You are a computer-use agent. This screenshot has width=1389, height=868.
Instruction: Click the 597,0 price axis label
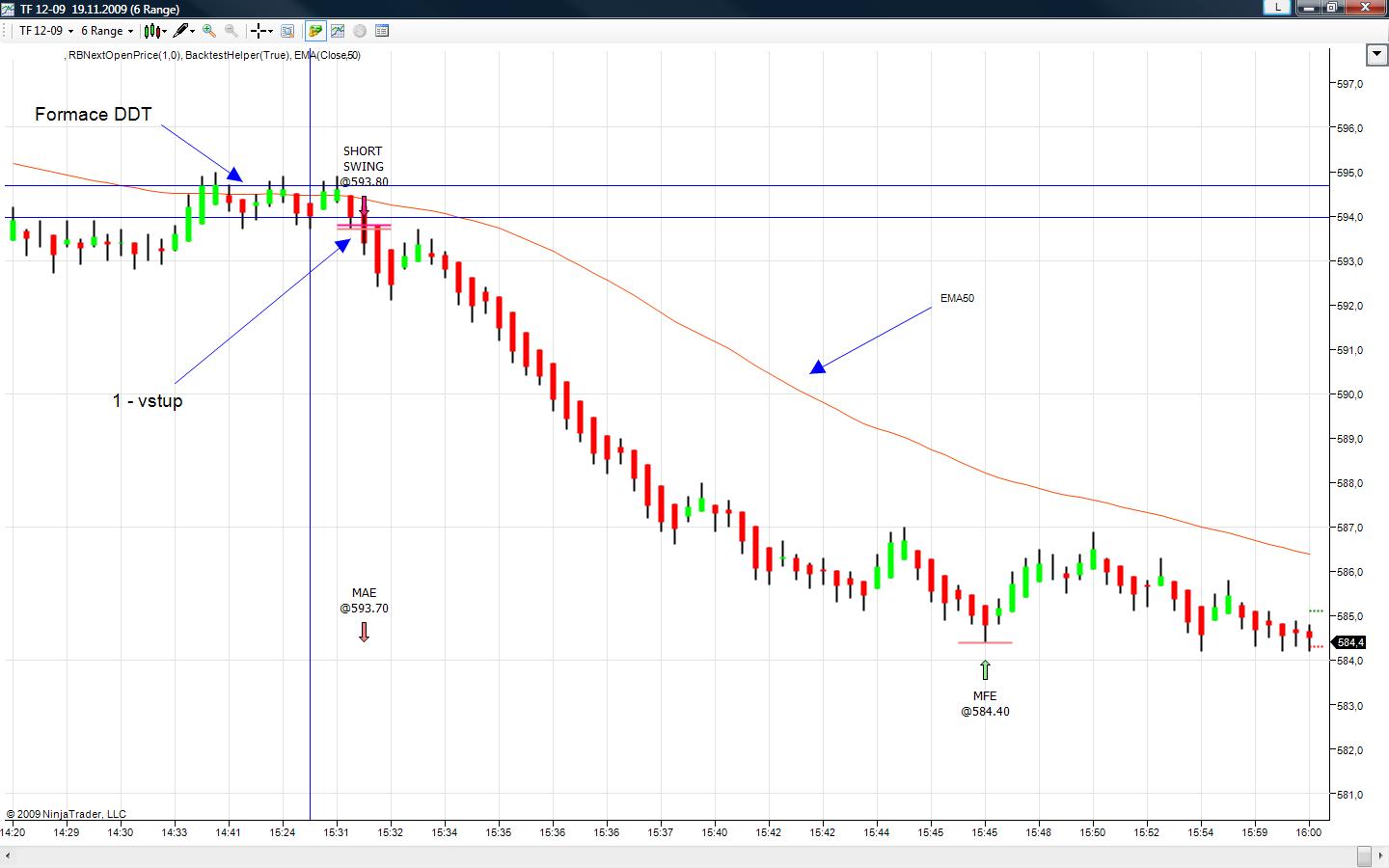click(1349, 84)
